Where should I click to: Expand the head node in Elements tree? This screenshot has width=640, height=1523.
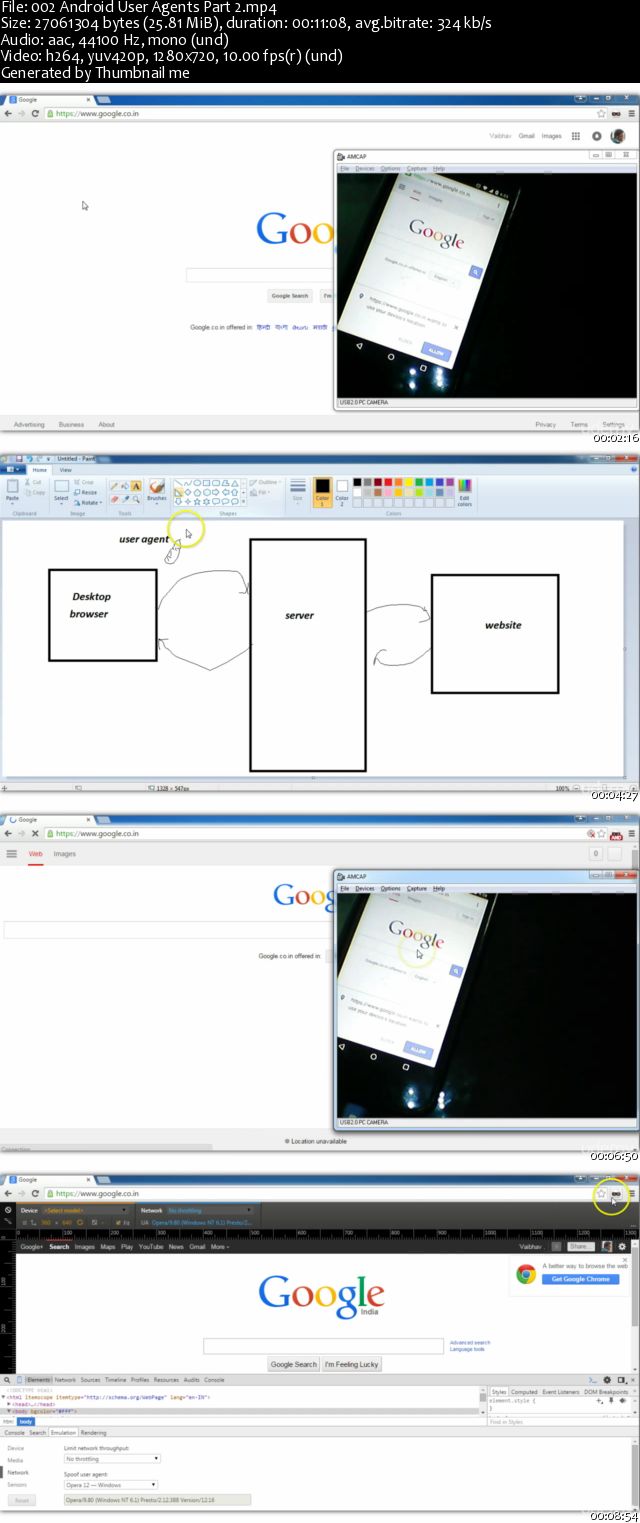pyautogui.click(x=9, y=1404)
